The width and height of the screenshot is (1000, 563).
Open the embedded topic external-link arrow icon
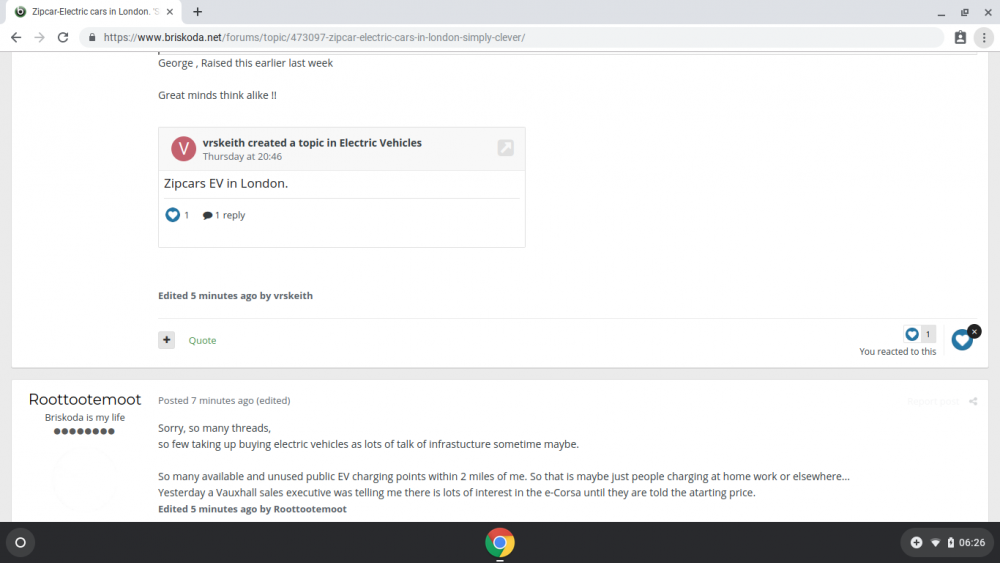[506, 148]
